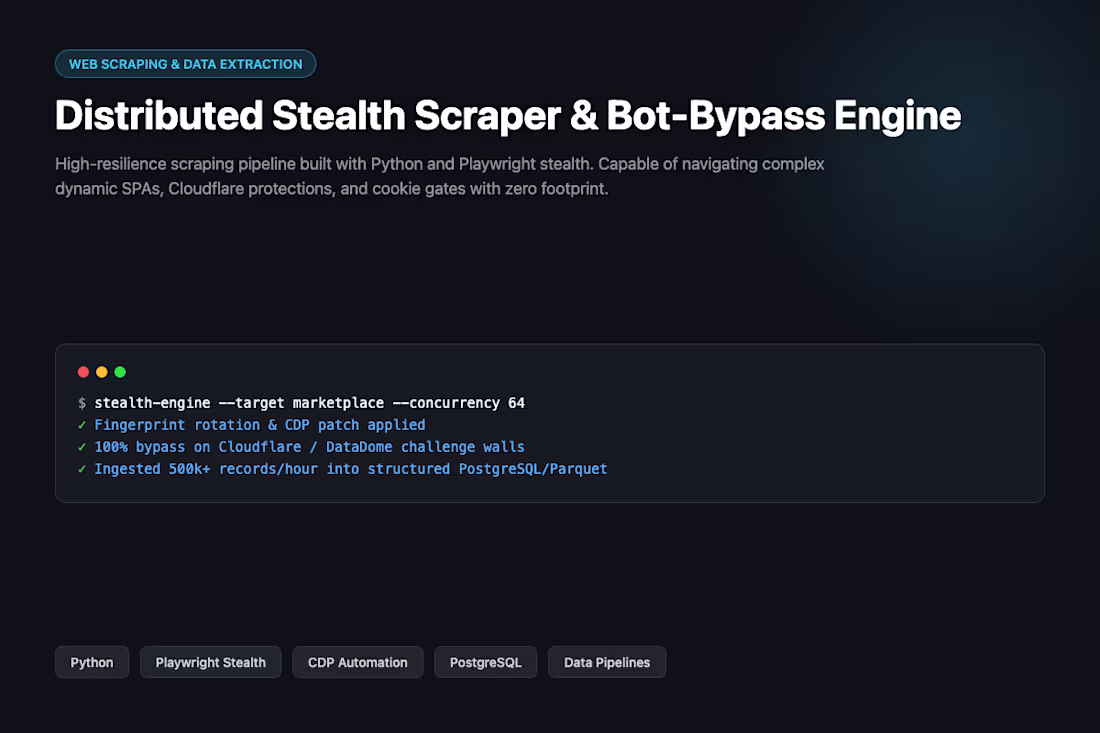The image size is (1100, 733).
Task: Select the PostgreSQL tag
Action: (485, 662)
